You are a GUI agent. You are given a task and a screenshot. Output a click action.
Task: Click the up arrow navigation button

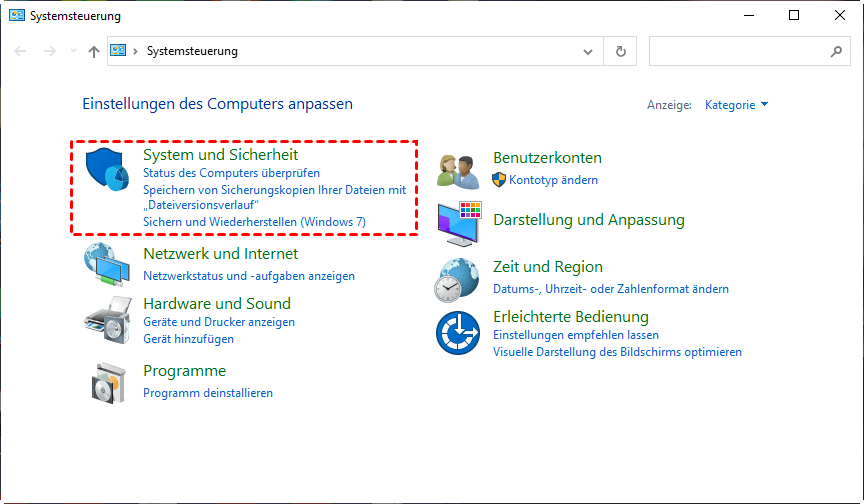(93, 51)
